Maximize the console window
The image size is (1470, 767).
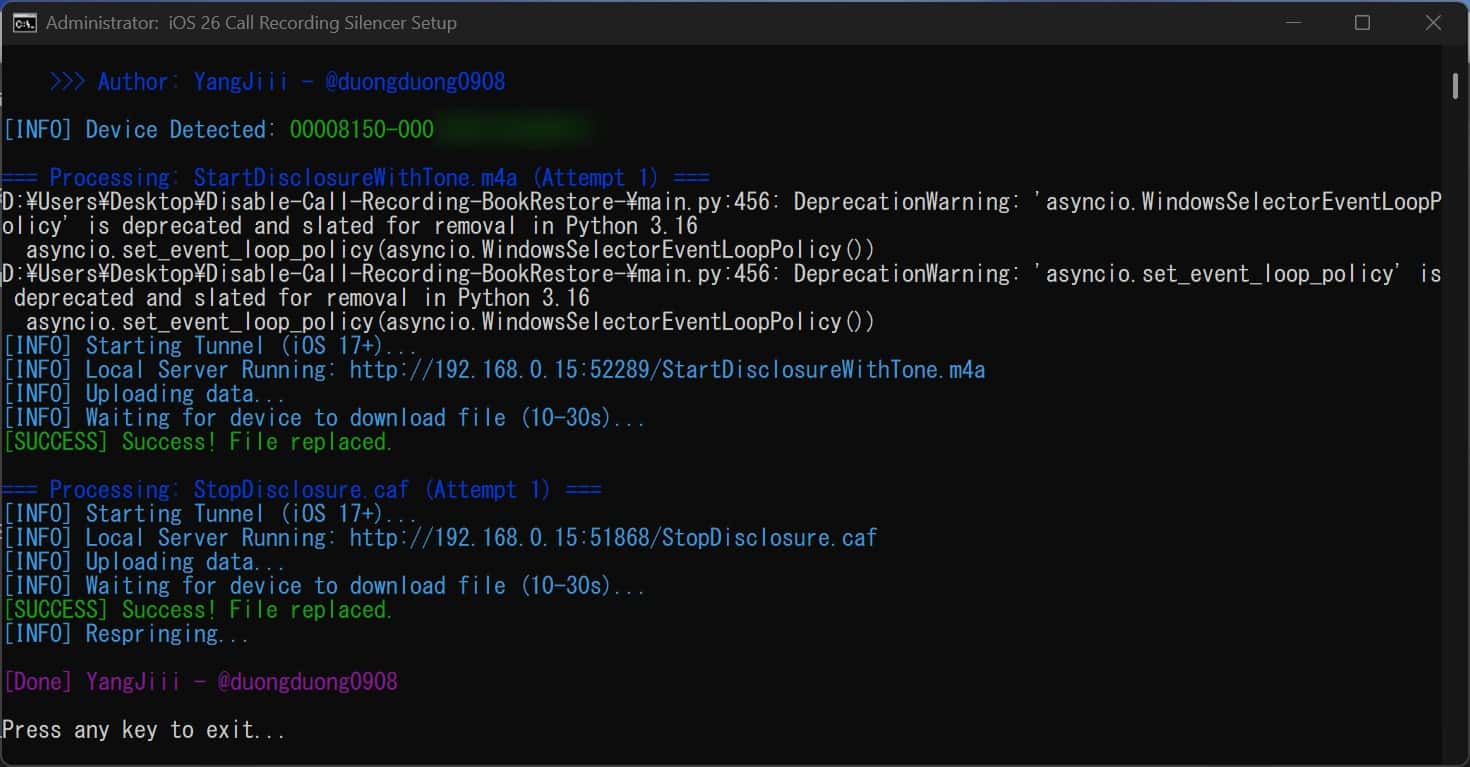pyautogui.click(x=1362, y=22)
